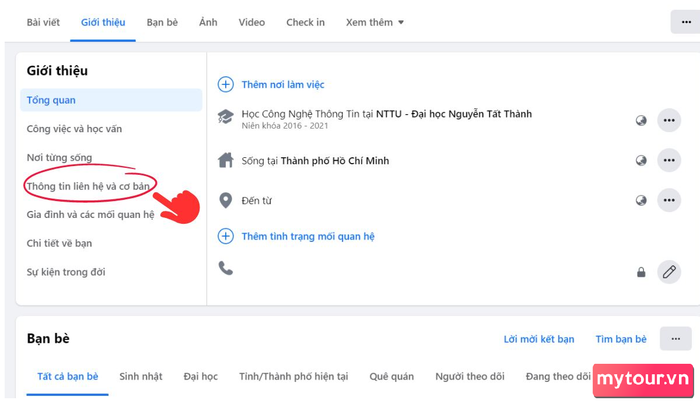Select the Giới thiệu tab

click(x=103, y=22)
